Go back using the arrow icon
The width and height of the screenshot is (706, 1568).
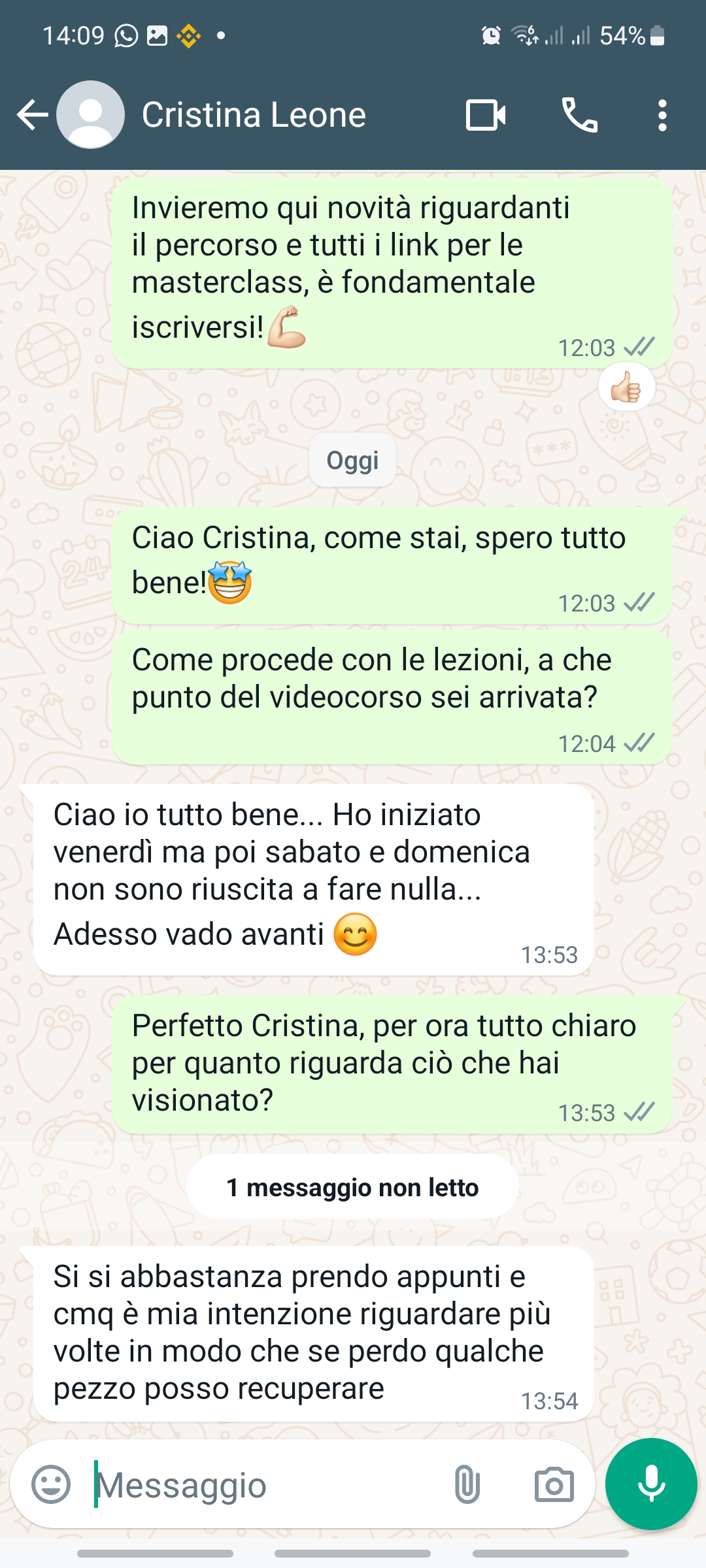(x=33, y=115)
